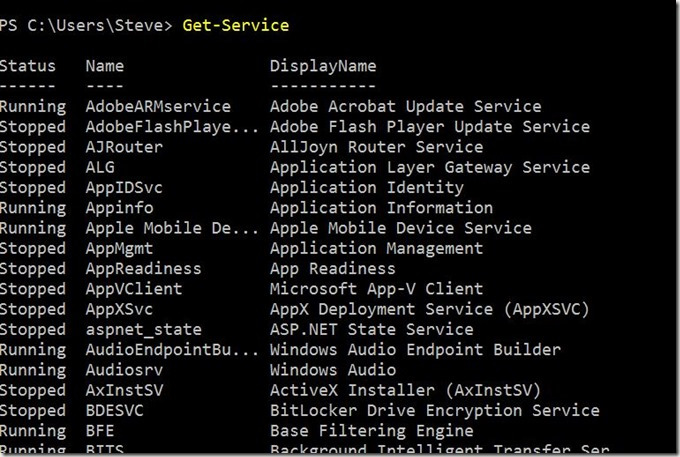
Task: Click the Name column header
Action: (105, 66)
